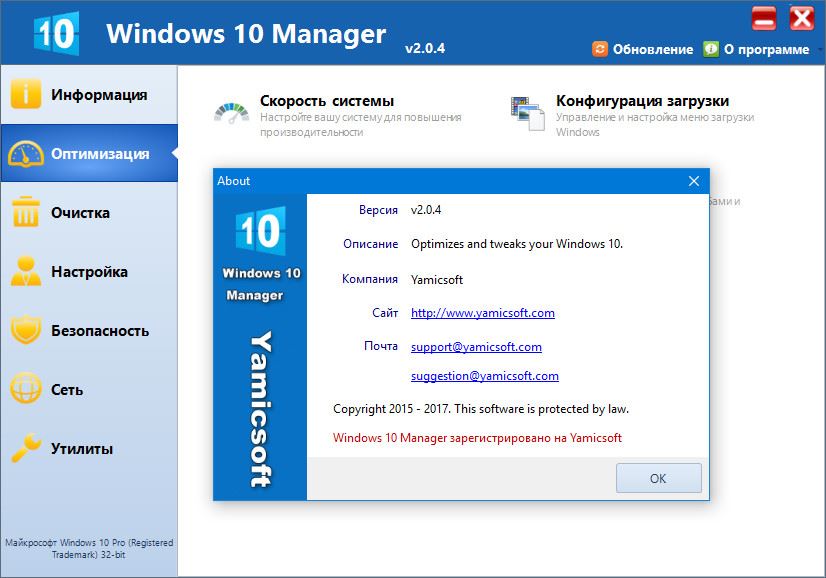Screen dimensions: 826x578
Task: Go to the Настройка section
Action: [x=89, y=271]
